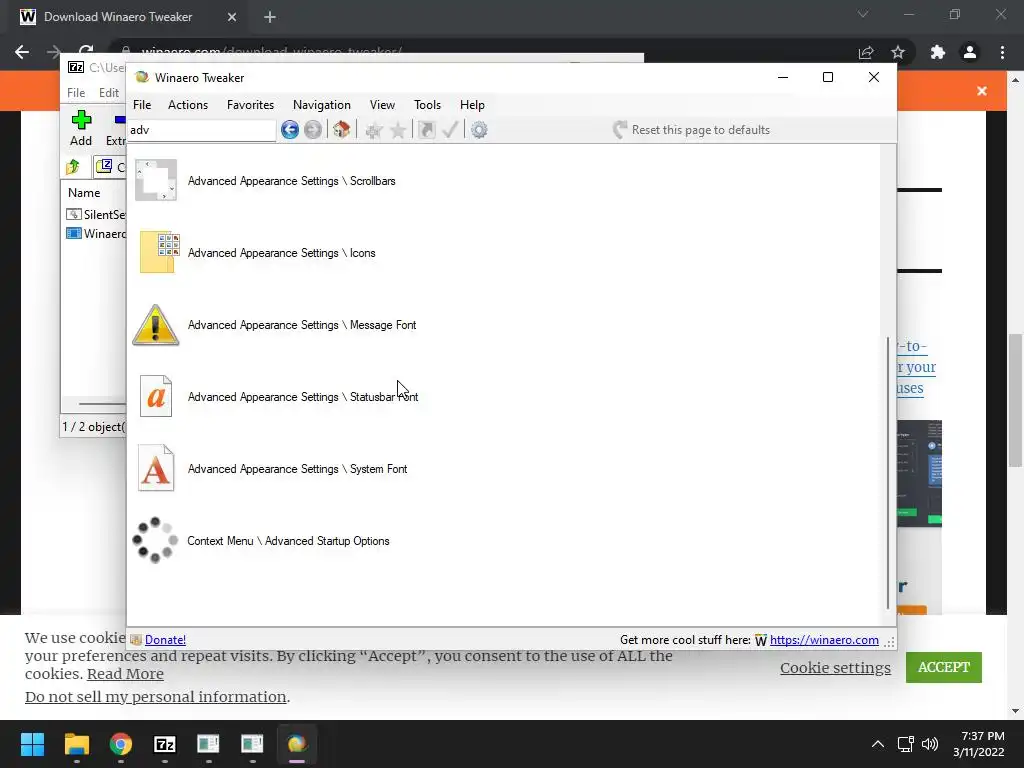
Task: Select Advanced Appearance Settings \ Icons text
Action: point(281,253)
